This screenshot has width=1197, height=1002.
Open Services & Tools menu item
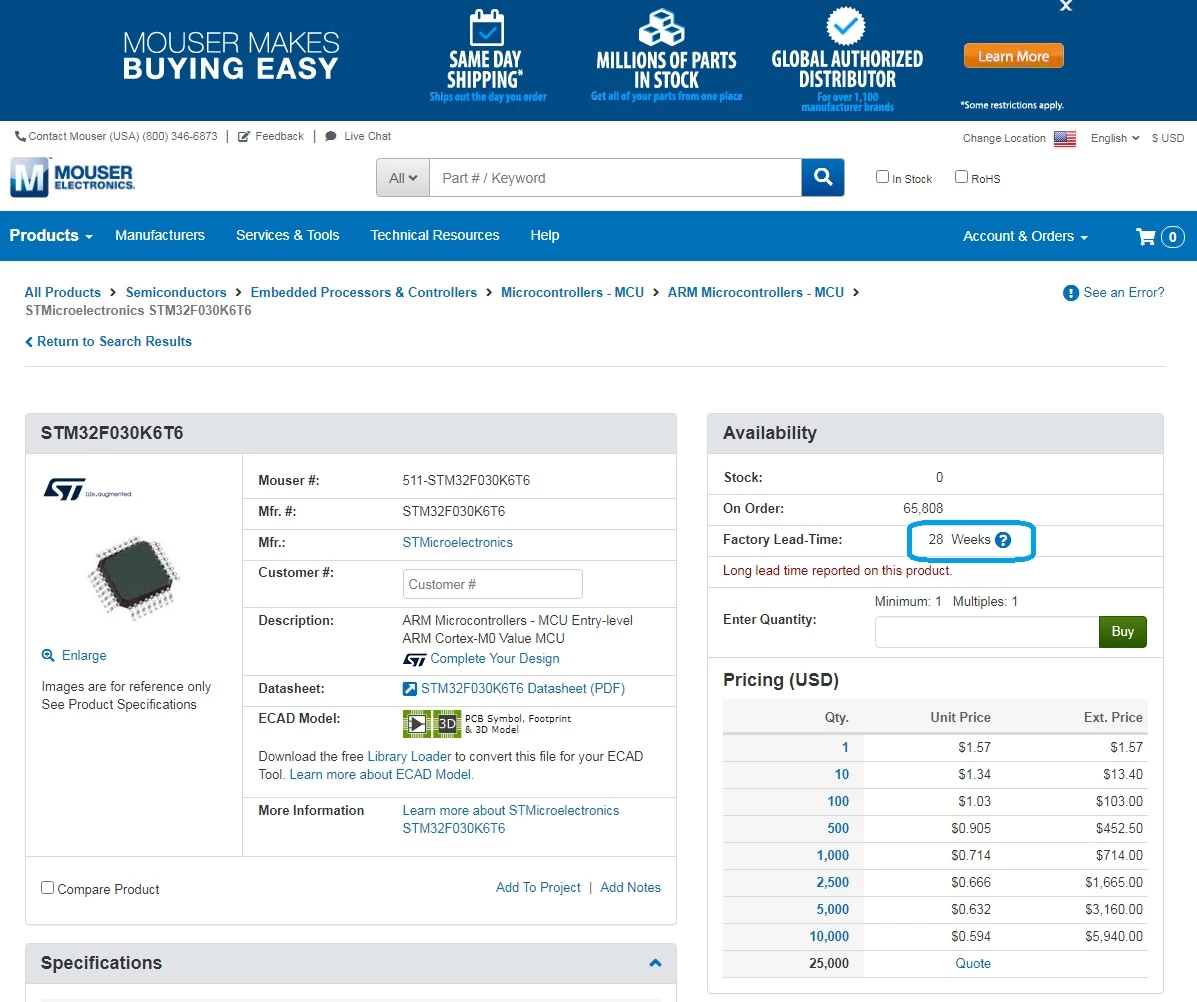[x=287, y=236]
